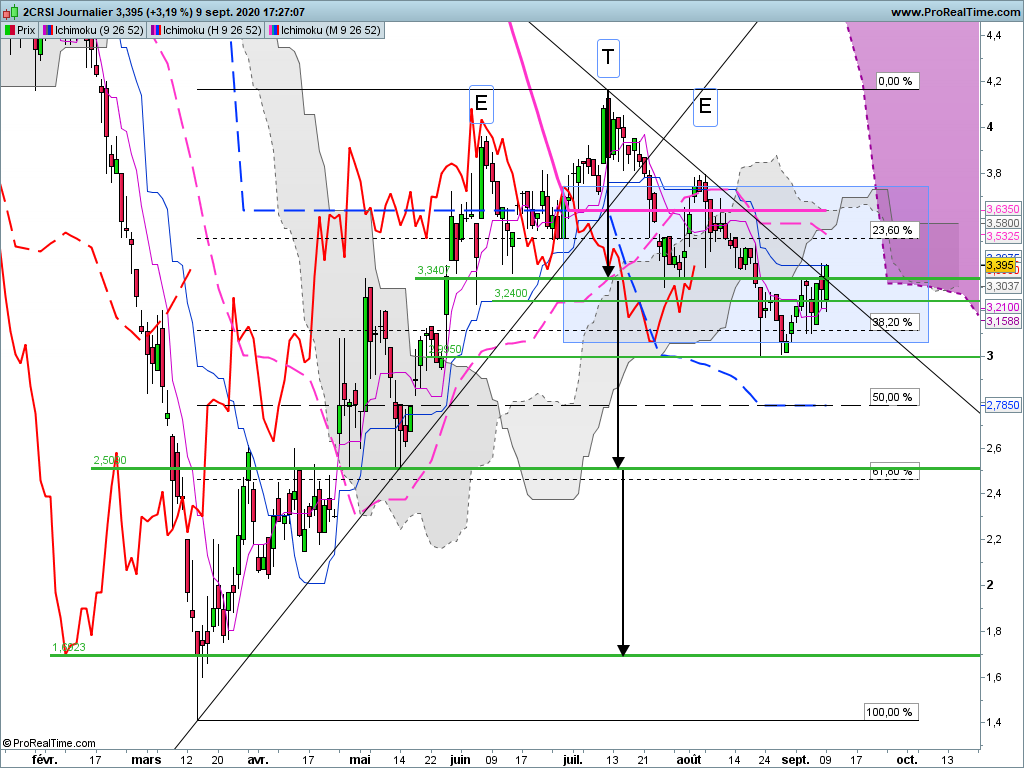Click the Prix legend label
Viewport: 1024px width, 768px height.
click(27, 30)
